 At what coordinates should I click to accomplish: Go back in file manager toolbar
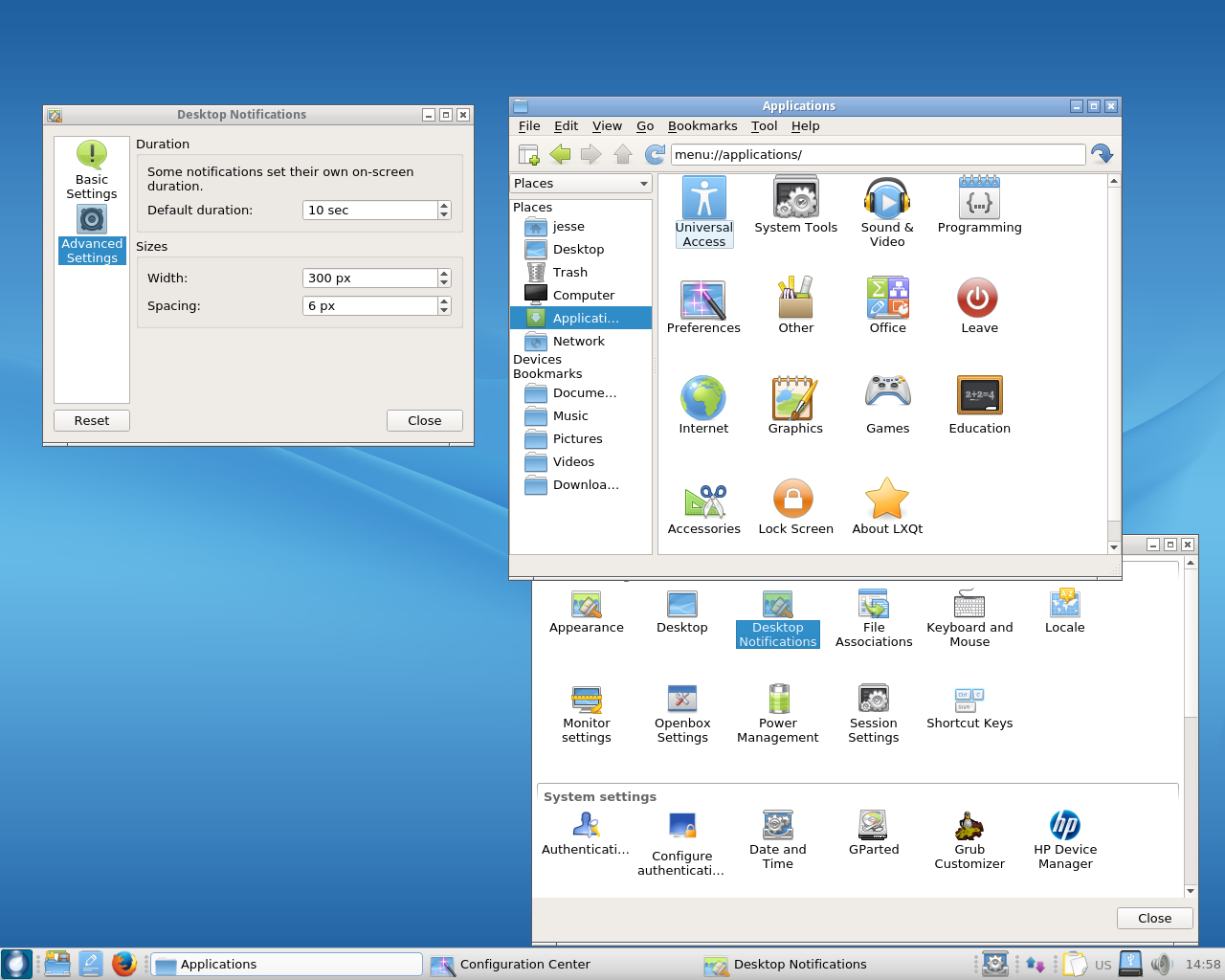pos(561,154)
